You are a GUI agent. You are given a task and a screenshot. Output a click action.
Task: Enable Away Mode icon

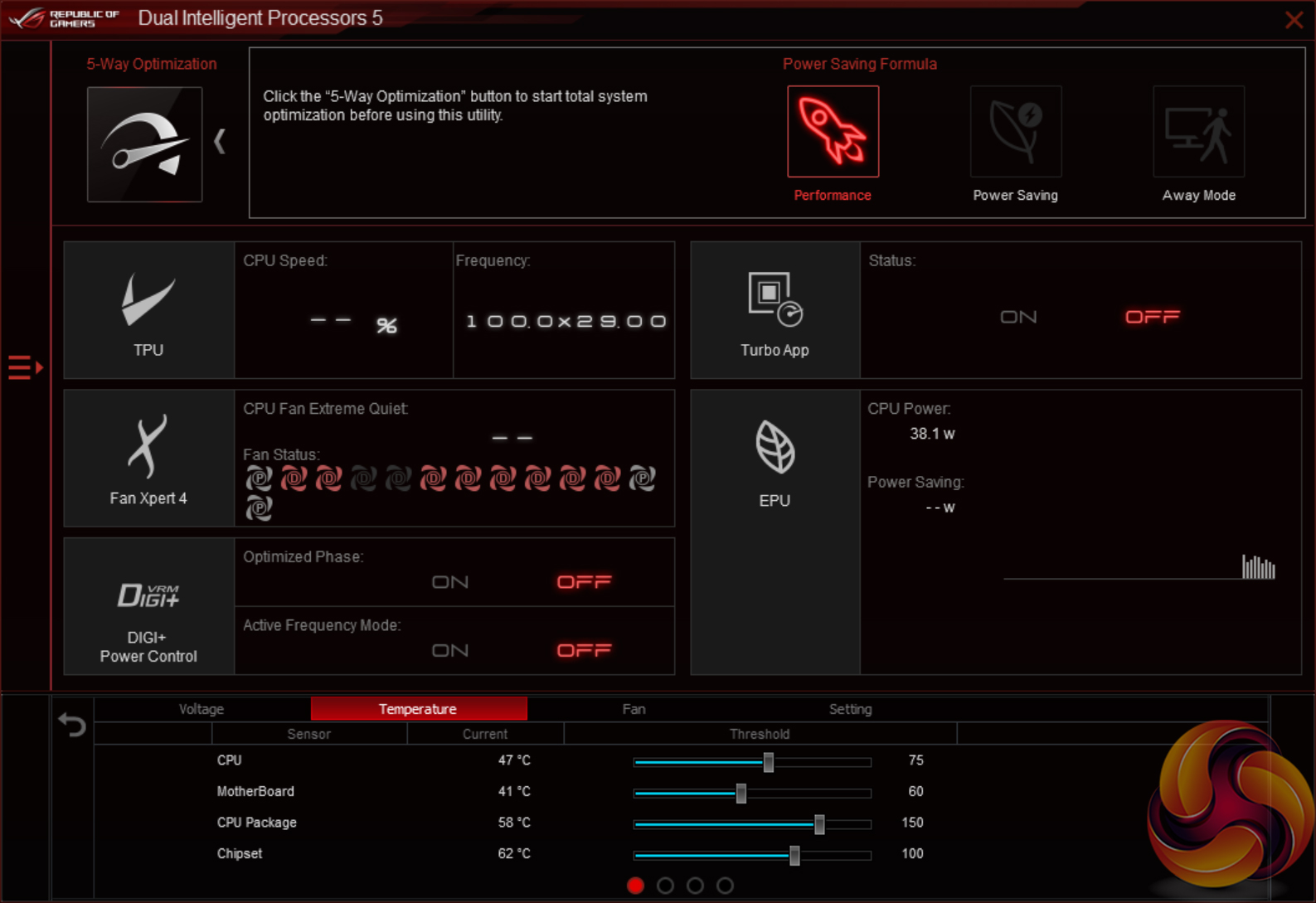click(x=1198, y=132)
